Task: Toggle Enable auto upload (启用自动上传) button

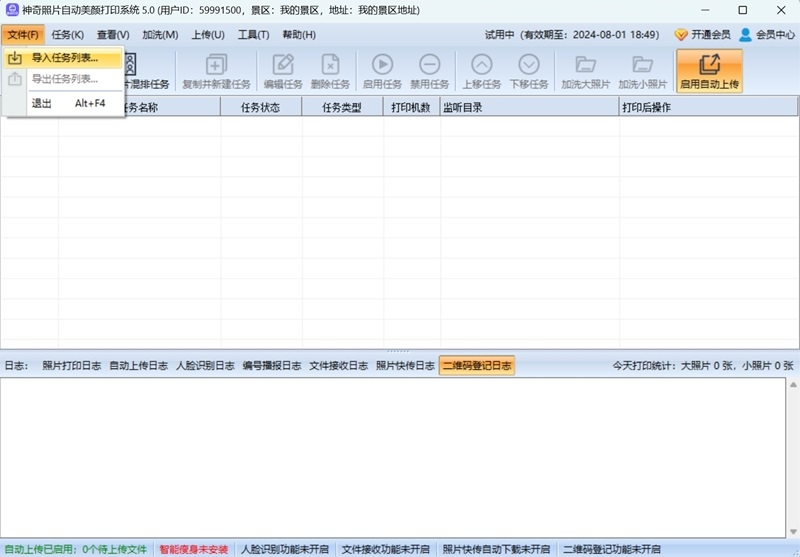Action: tap(709, 71)
